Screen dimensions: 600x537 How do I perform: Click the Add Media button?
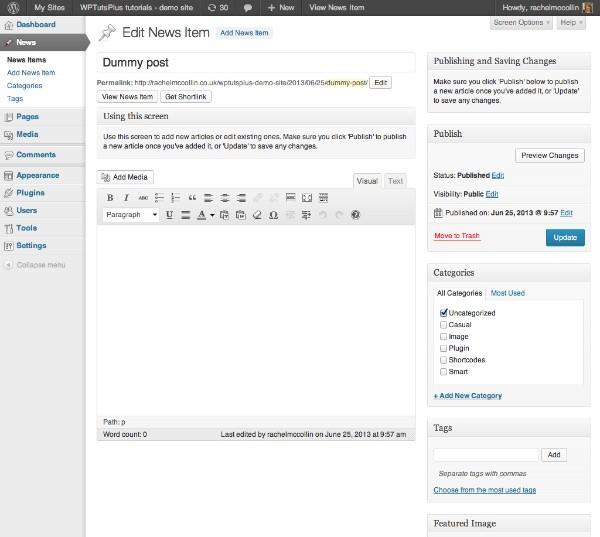point(125,177)
